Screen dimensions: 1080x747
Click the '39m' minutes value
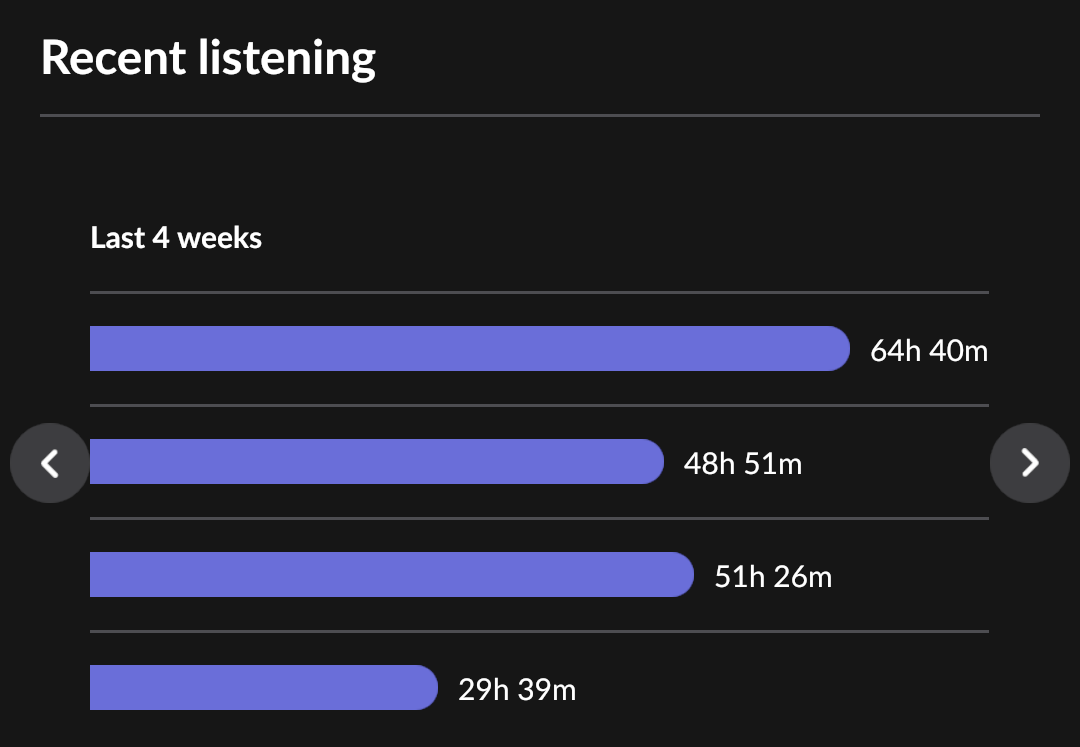[546, 690]
